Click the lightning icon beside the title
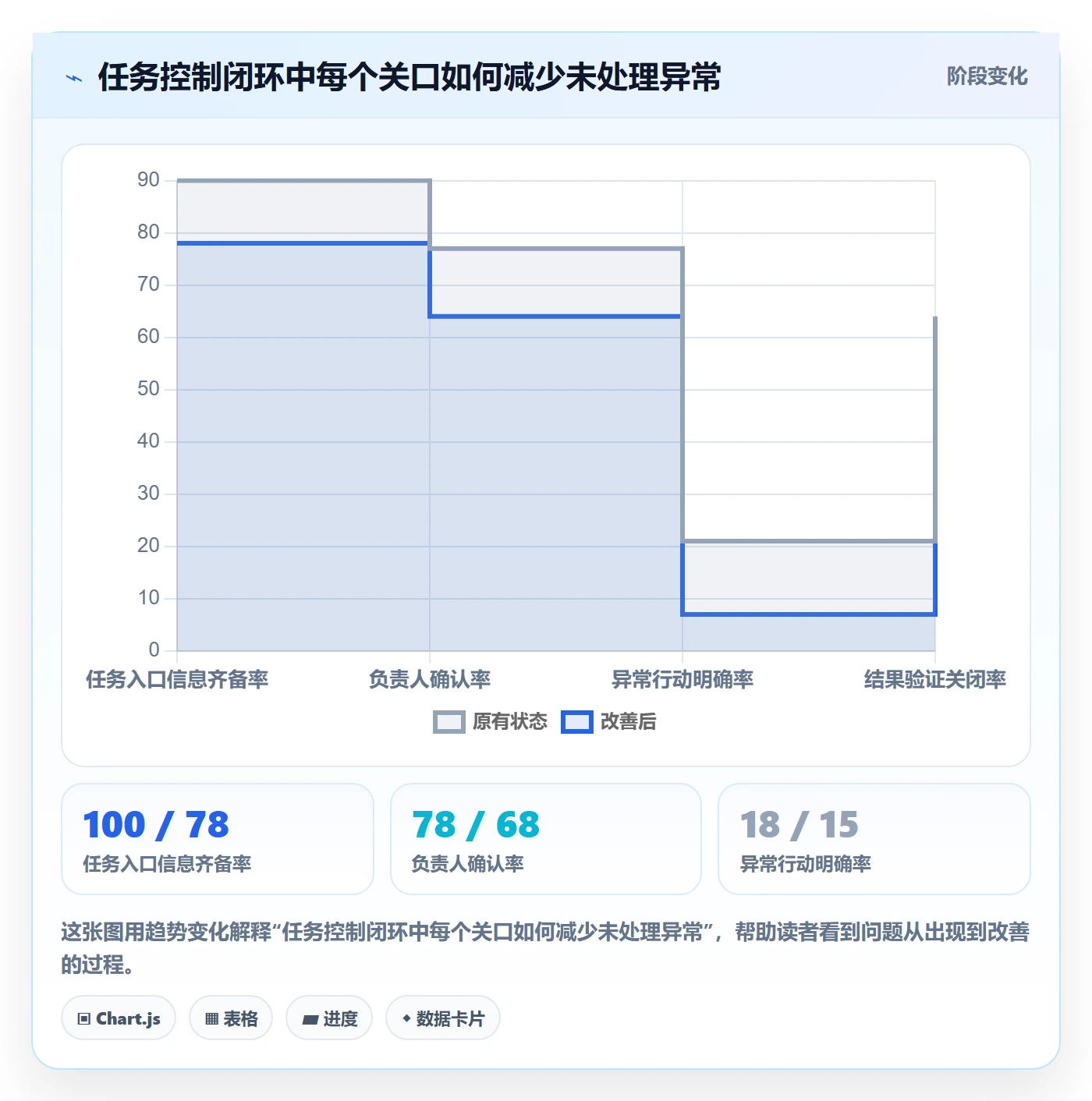Image resolution: width=1092 pixels, height=1101 pixels. coord(74,78)
